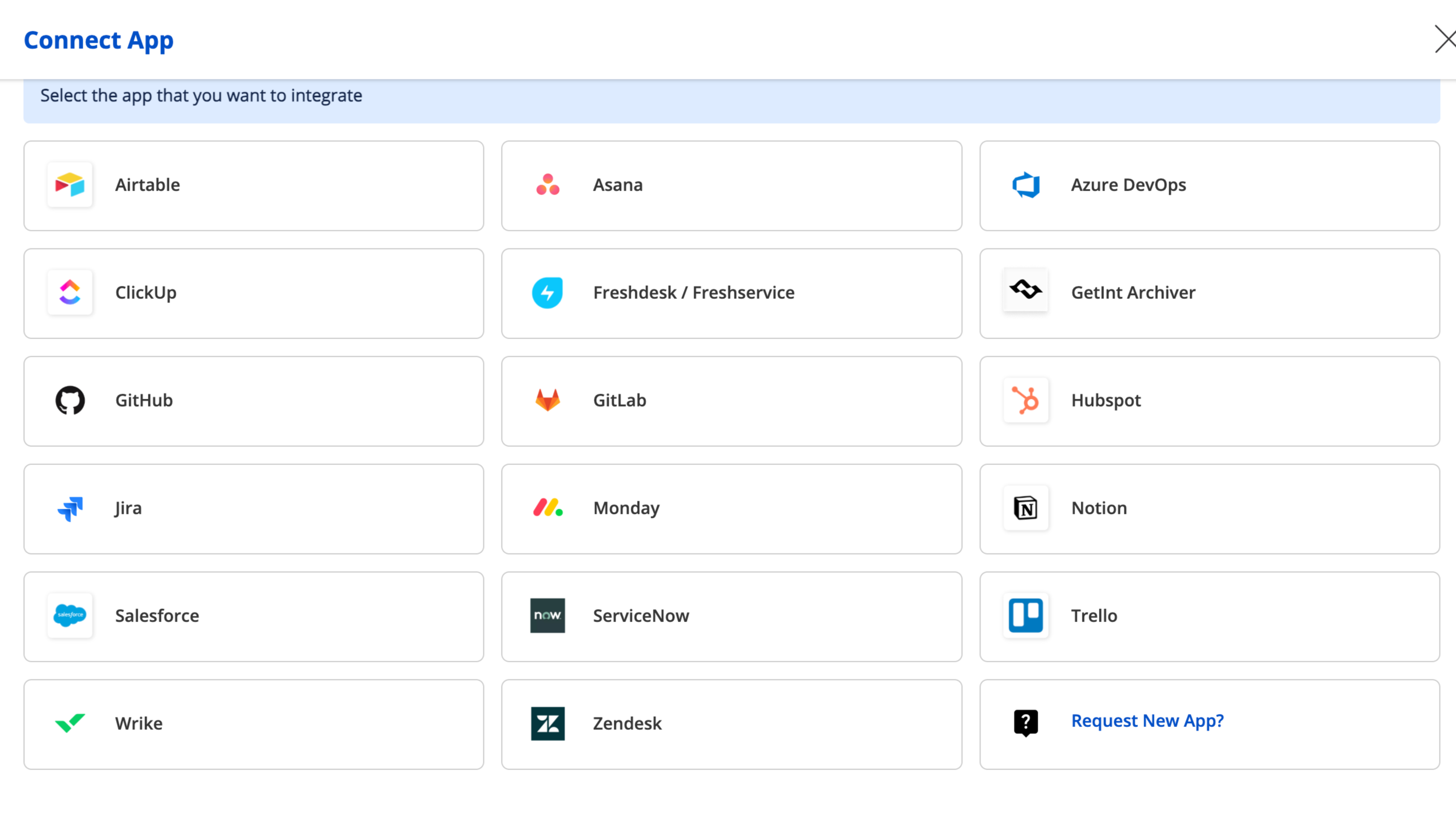Select the Trello board icon

point(1025,615)
